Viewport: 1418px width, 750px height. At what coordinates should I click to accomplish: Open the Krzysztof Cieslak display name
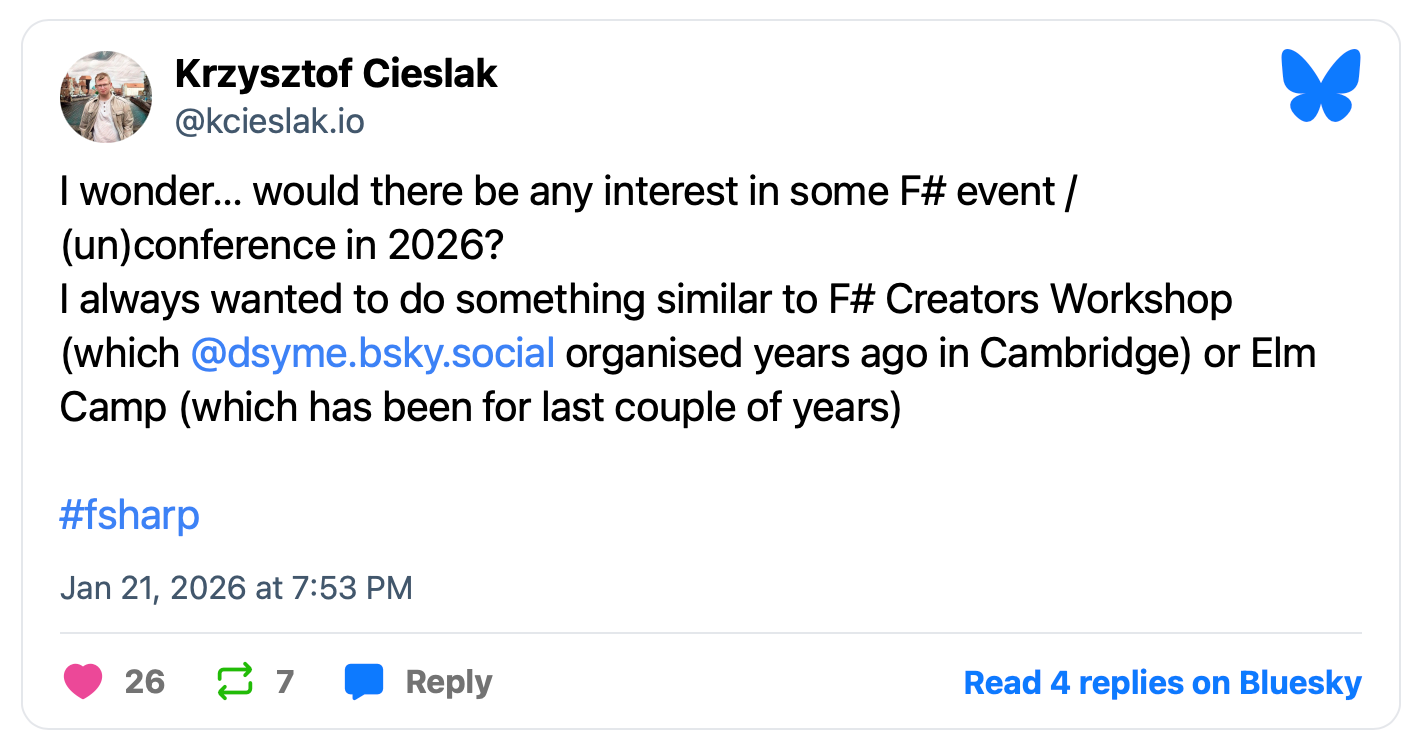(x=336, y=74)
